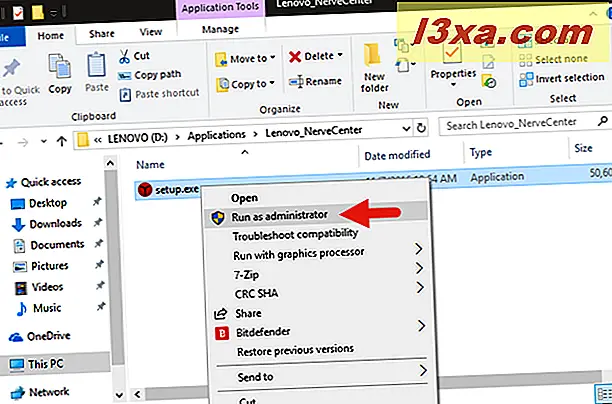Click the Forward navigation arrow
This screenshot has width=612, height=404.
23,142
